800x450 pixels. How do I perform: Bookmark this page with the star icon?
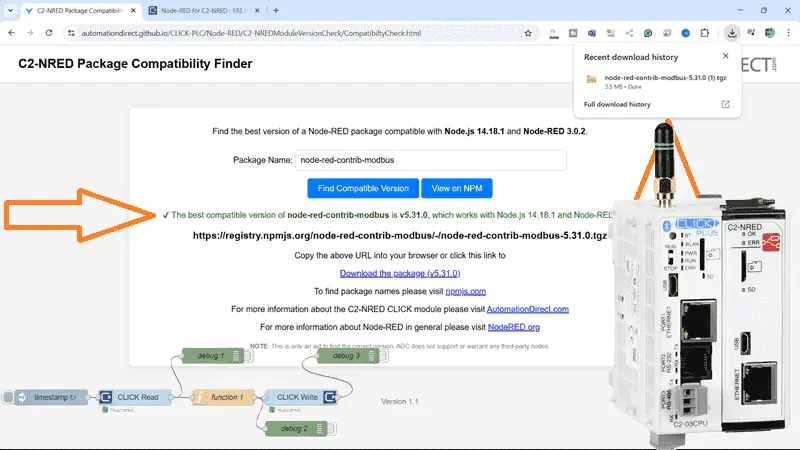click(x=528, y=33)
